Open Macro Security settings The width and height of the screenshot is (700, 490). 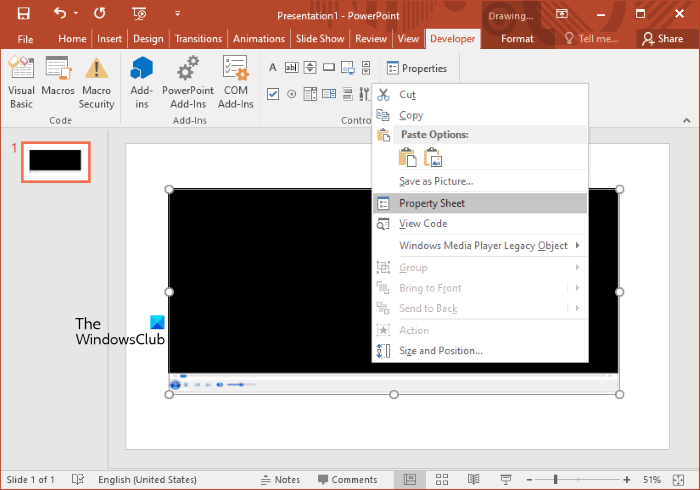tap(97, 81)
